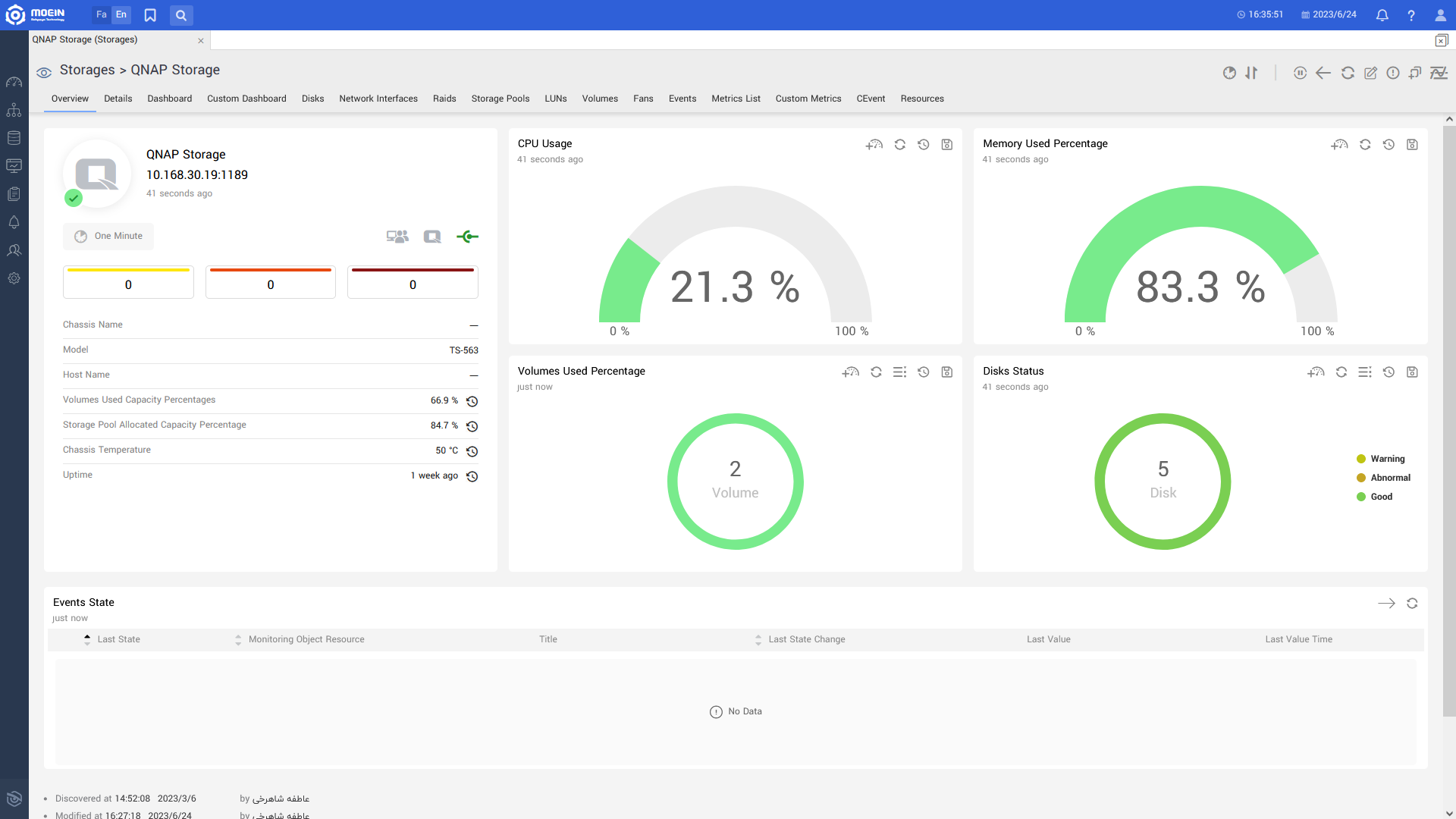Refresh the Events State panel

click(x=1412, y=604)
